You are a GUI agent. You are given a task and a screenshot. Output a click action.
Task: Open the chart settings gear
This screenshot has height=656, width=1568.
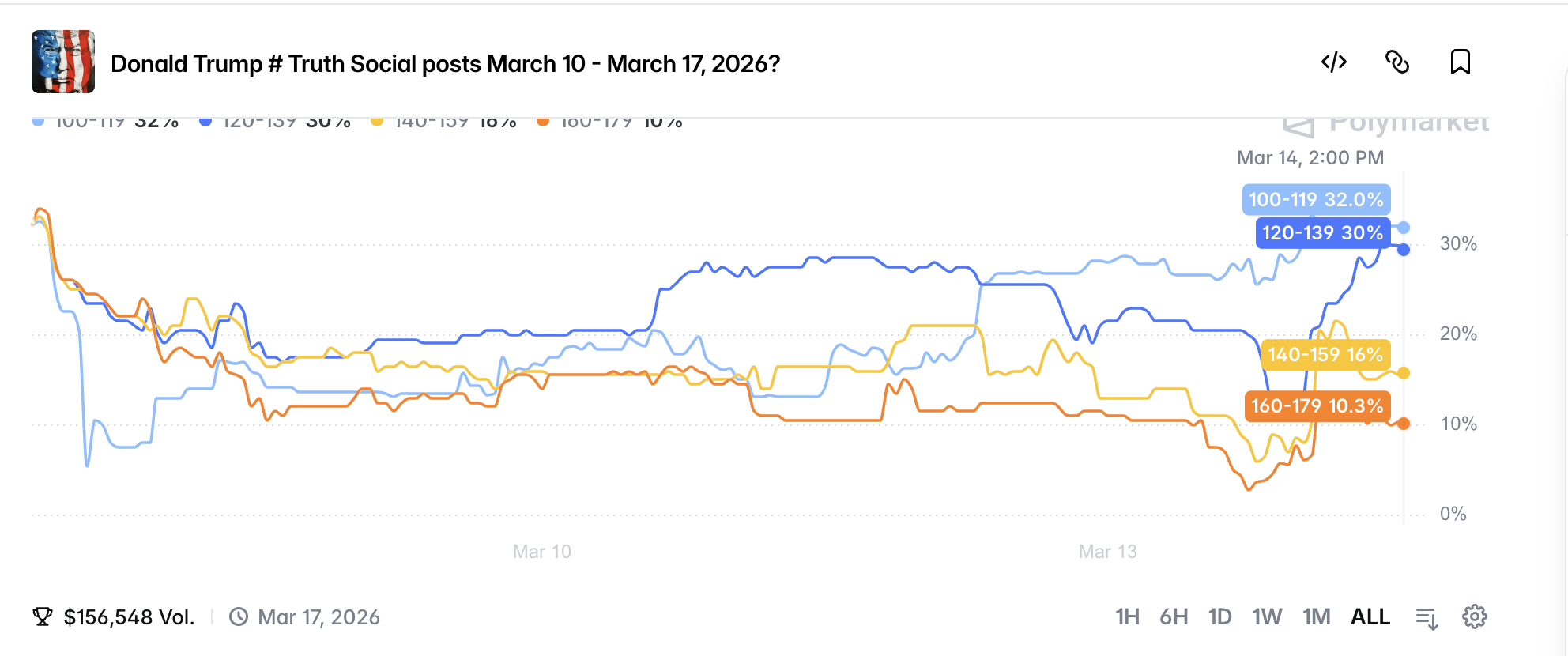coord(1474,616)
